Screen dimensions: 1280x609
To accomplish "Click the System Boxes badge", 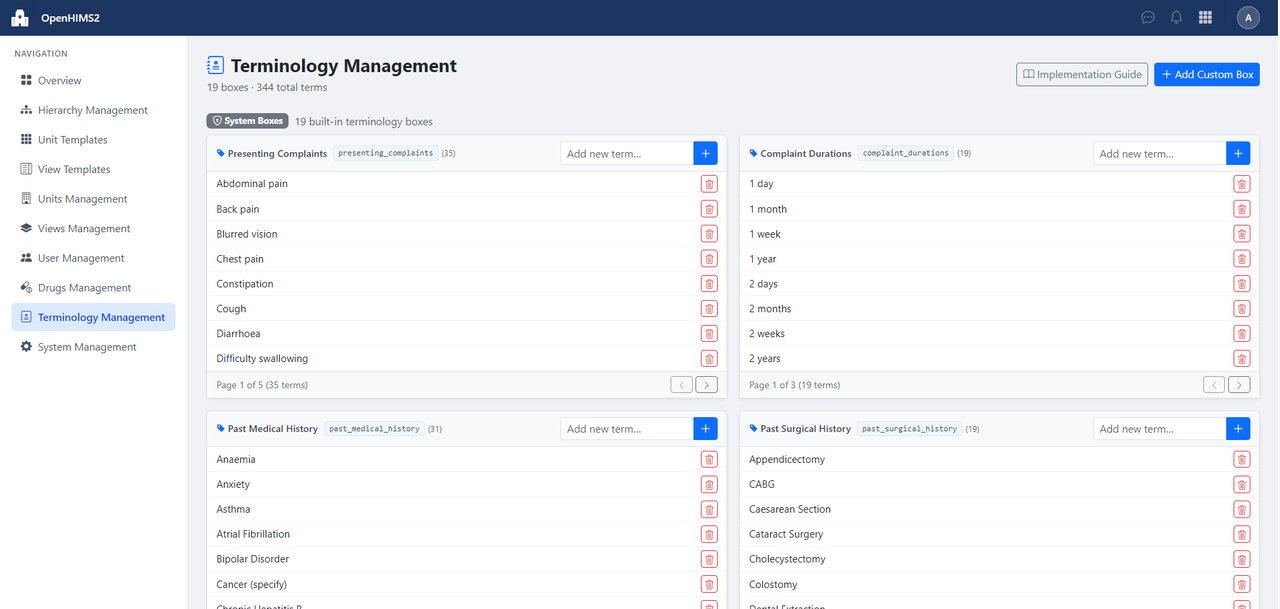I will pyautogui.click(x=248, y=121).
